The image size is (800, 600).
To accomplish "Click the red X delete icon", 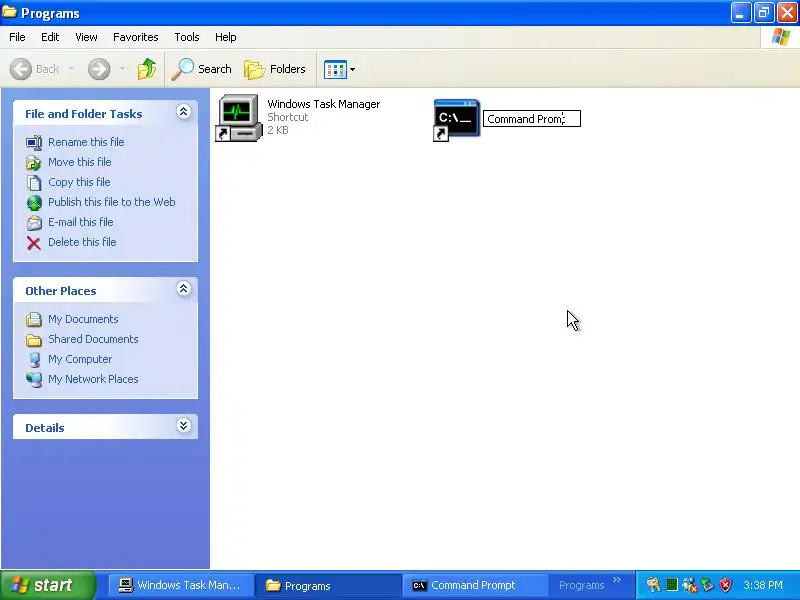I will click(x=34, y=243).
